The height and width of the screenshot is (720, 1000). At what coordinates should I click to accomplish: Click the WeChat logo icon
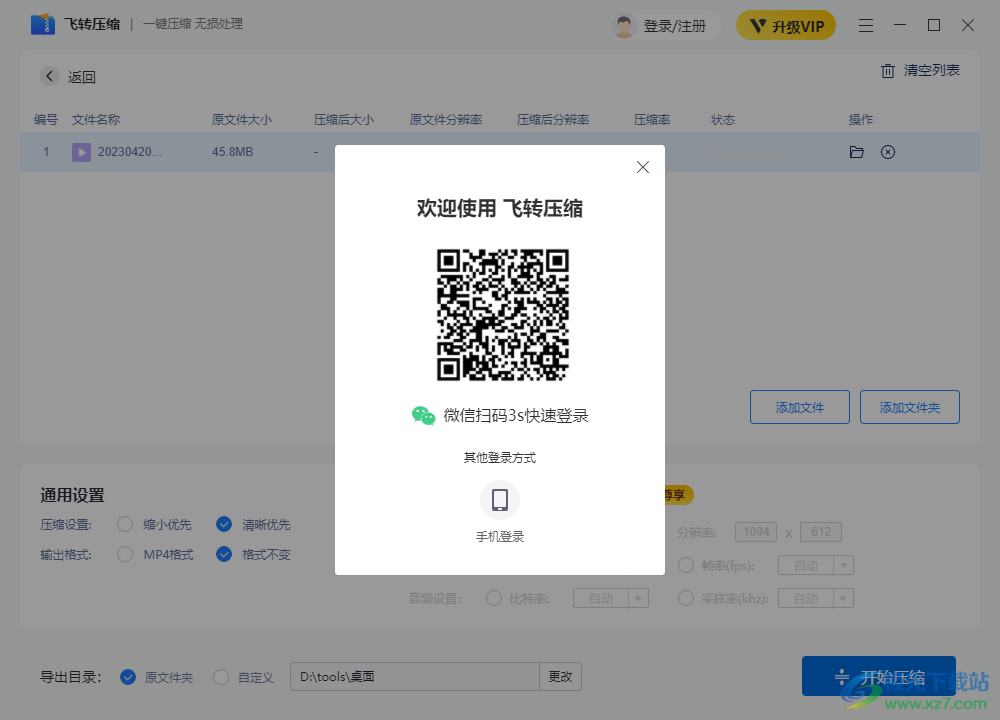[x=423, y=416]
